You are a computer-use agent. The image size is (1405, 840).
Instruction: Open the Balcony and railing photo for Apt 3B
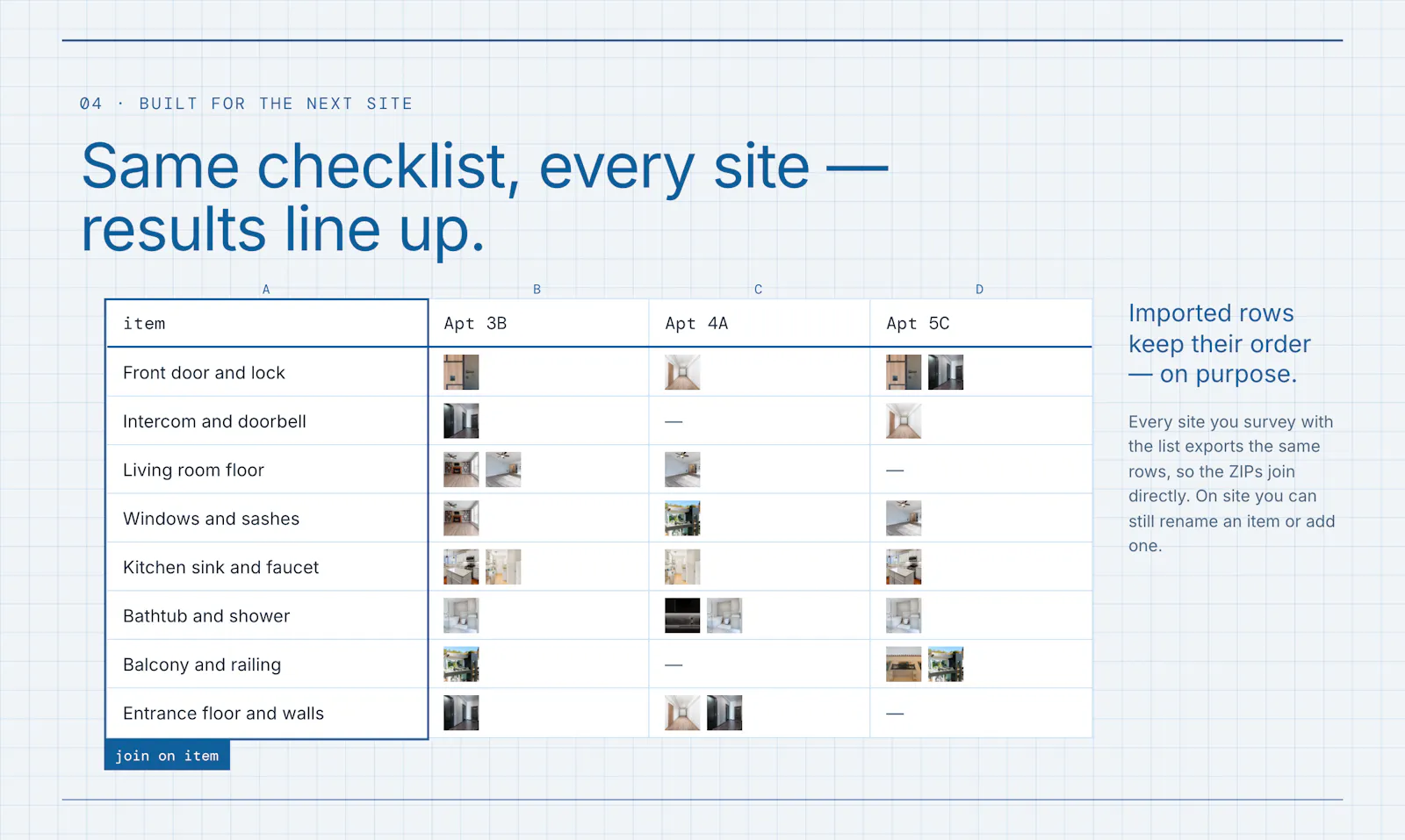click(x=461, y=664)
